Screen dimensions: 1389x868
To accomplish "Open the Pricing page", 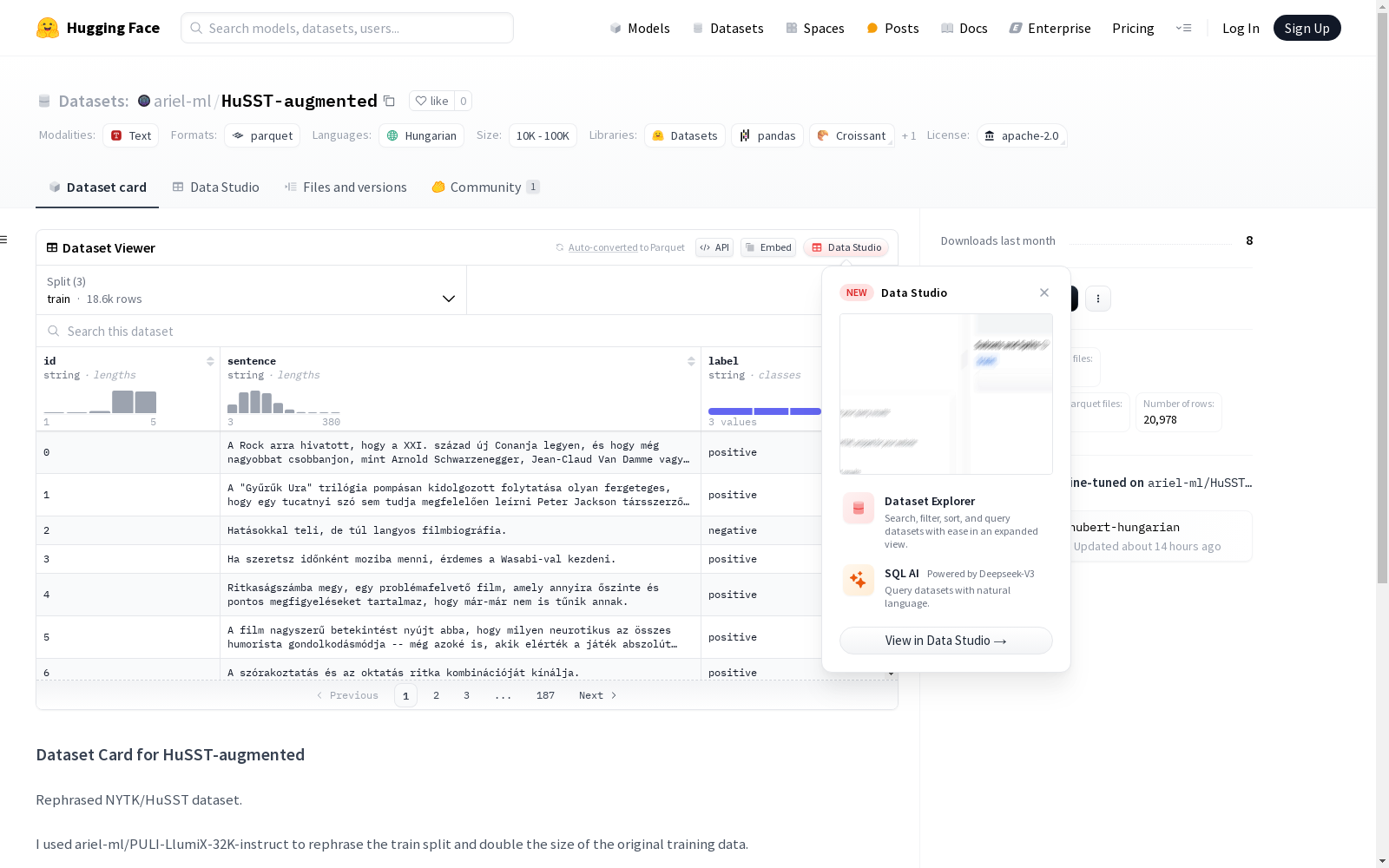I will click(x=1133, y=29).
